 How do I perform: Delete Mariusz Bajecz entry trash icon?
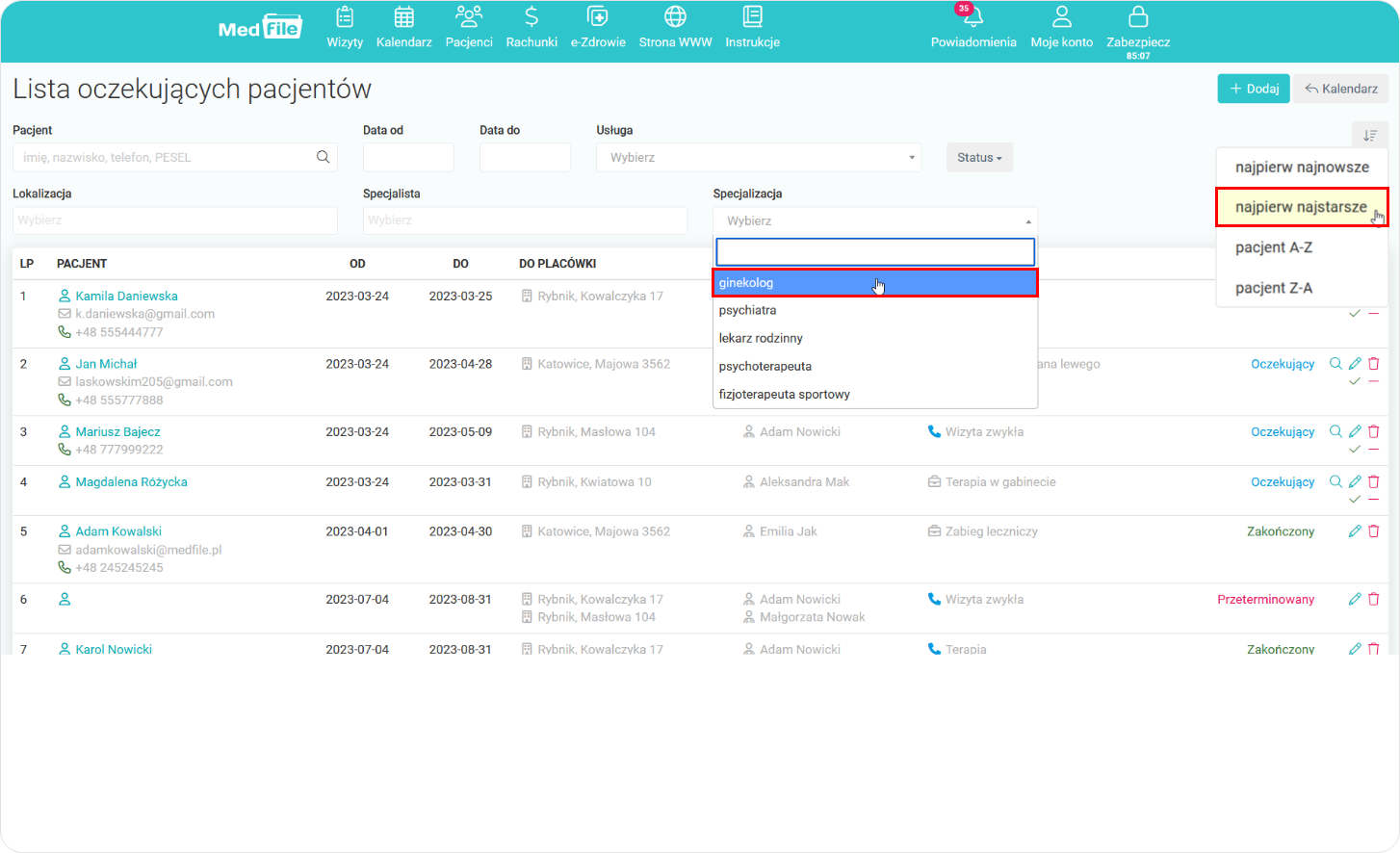[x=1374, y=431]
